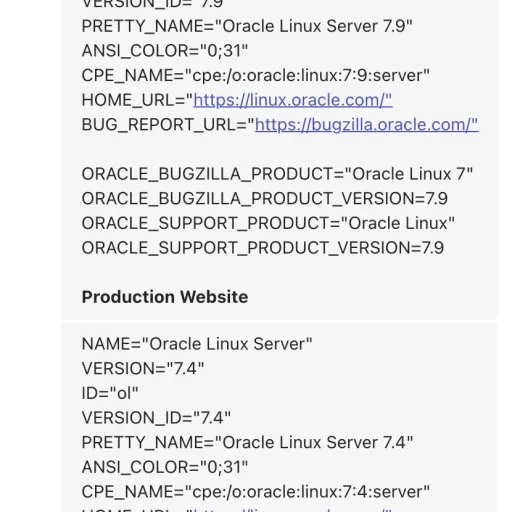Click the CPE_NAME line ending in 7:4:server
Screen dimensions: 512x512
point(256,492)
